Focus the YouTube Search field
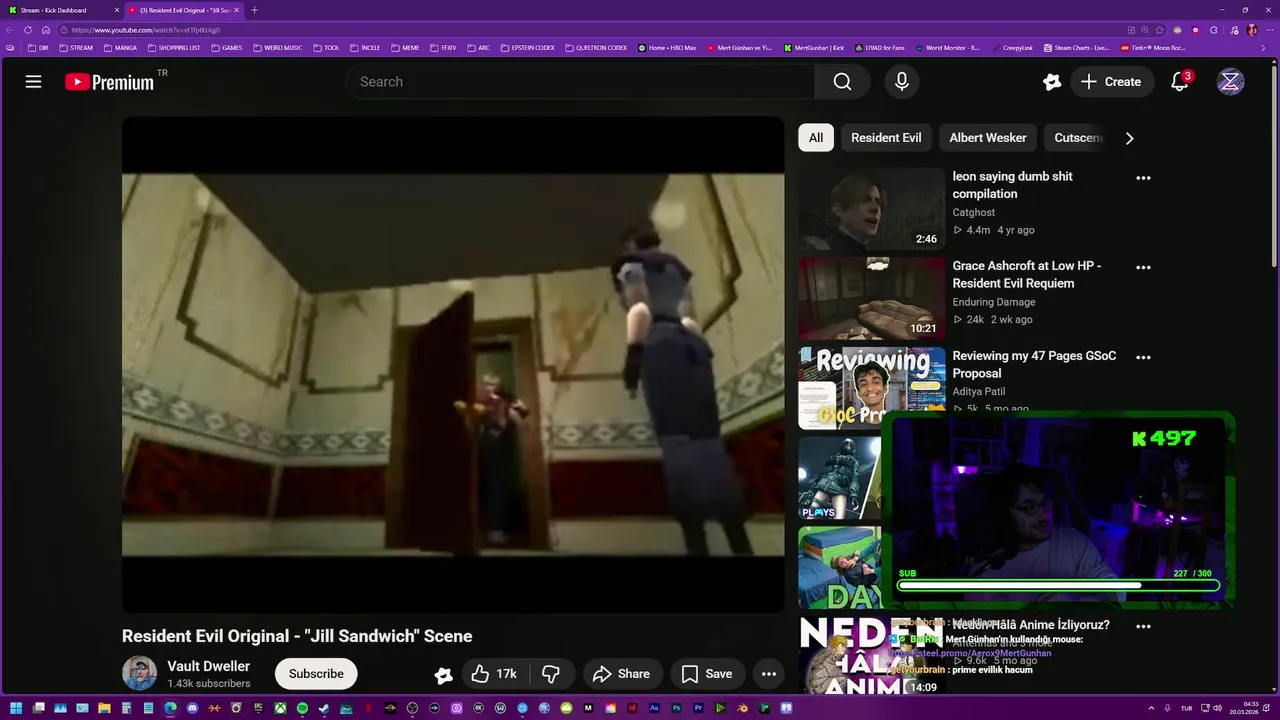The image size is (1280, 720). 580,82
